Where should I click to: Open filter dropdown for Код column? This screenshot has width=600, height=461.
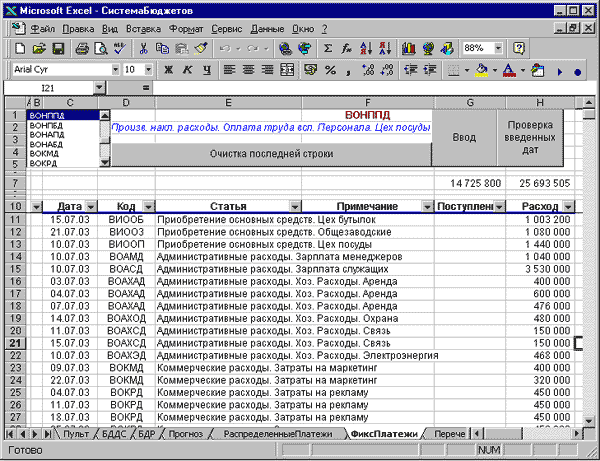pos(148,207)
